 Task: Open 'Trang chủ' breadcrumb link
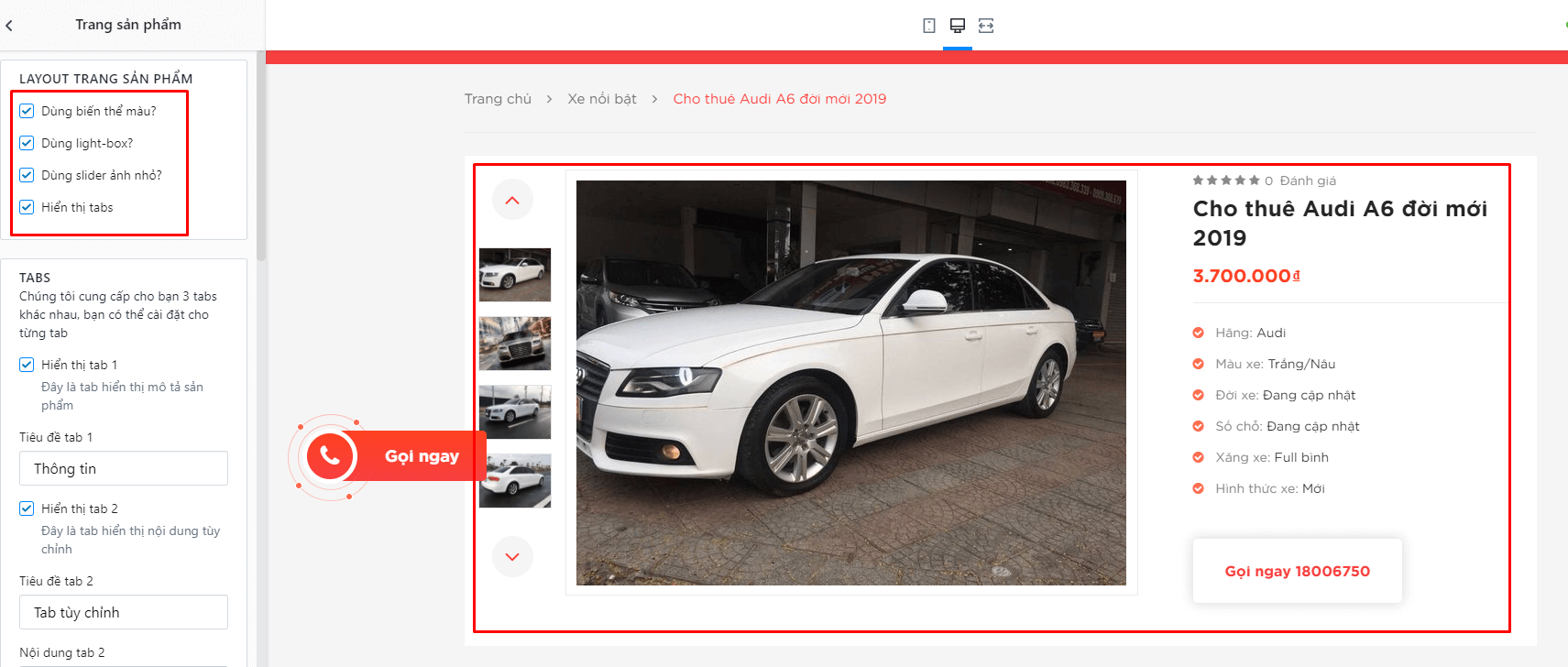498,99
